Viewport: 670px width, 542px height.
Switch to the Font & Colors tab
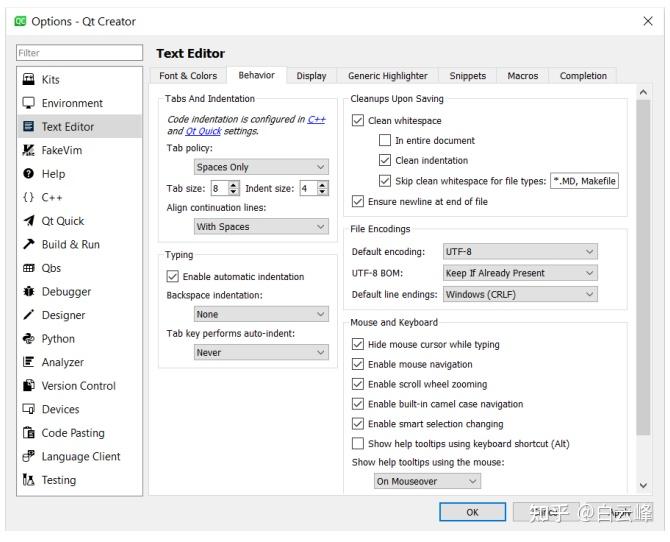pos(188,76)
